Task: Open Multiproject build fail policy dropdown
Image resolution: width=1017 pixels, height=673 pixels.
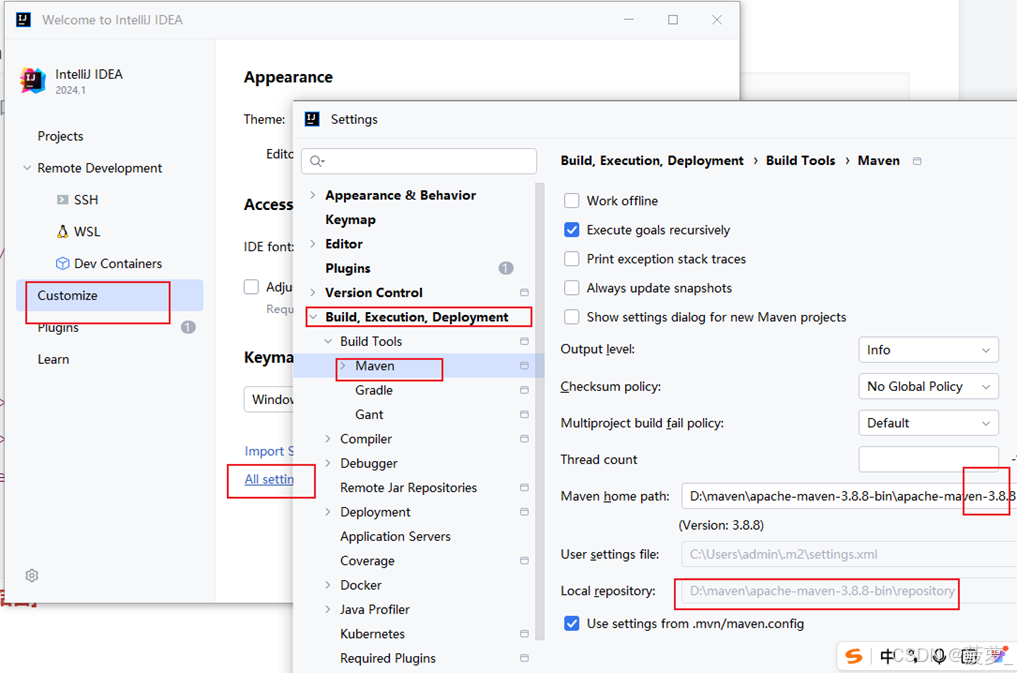Action: coord(928,423)
